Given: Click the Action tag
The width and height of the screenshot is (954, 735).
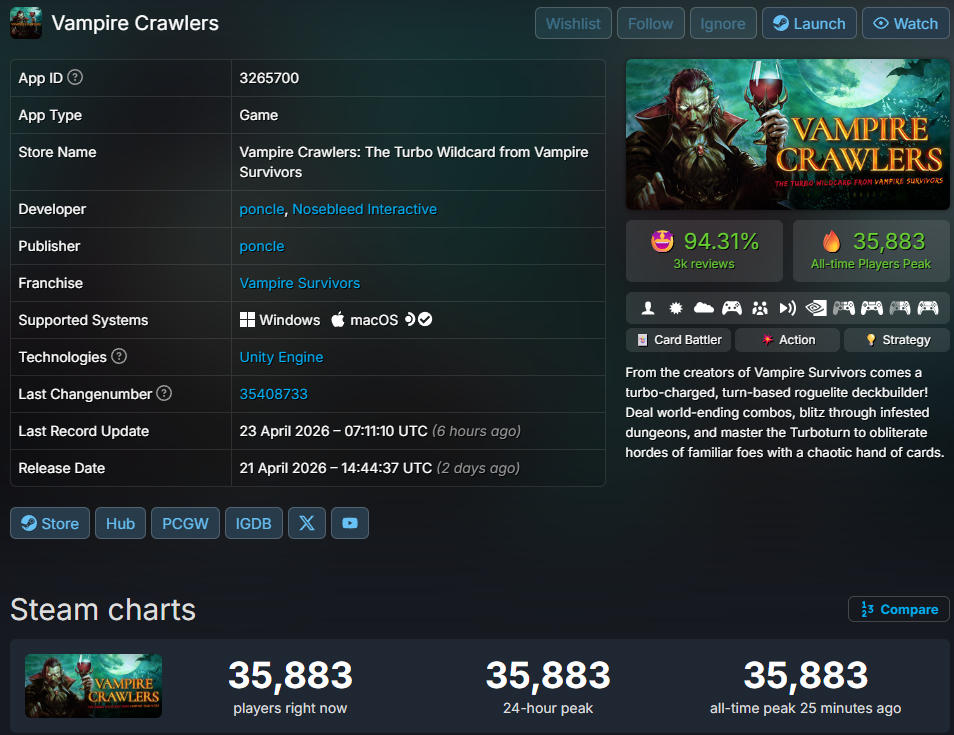Looking at the screenshot, I should (787, 340).
